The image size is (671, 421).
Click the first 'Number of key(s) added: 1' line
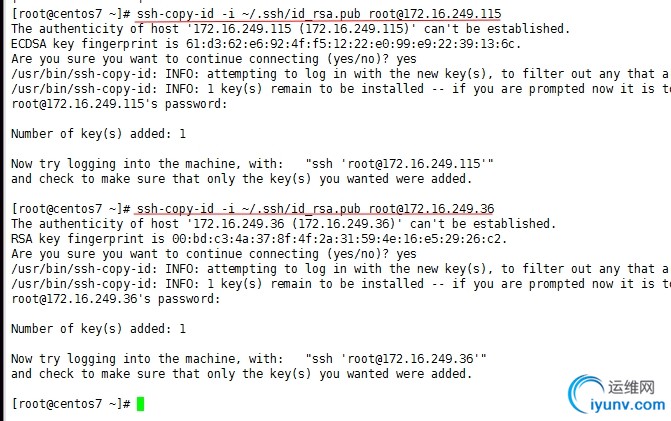coord(98,134)
